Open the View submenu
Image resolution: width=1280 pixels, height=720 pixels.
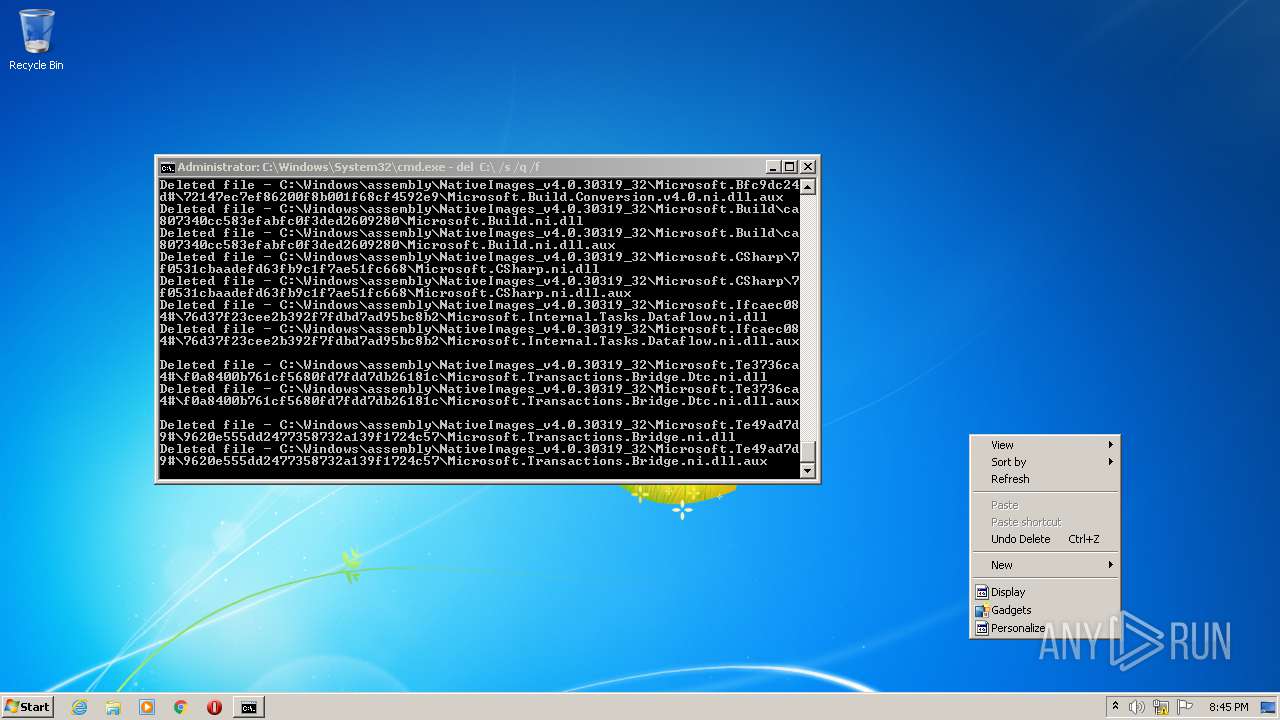click(1045, 445)
